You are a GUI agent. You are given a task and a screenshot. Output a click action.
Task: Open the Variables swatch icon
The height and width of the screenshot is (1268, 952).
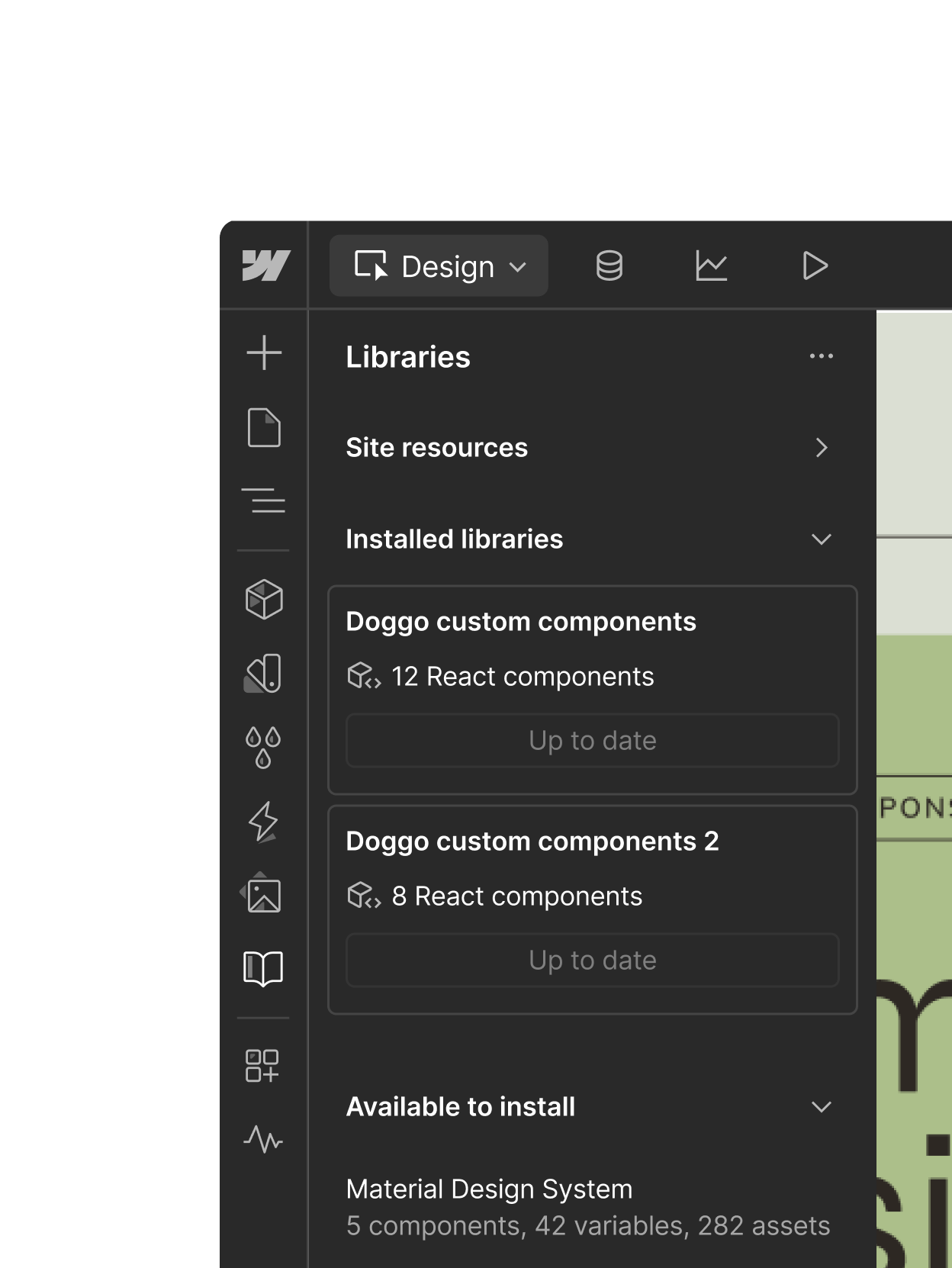pos(264,674)
